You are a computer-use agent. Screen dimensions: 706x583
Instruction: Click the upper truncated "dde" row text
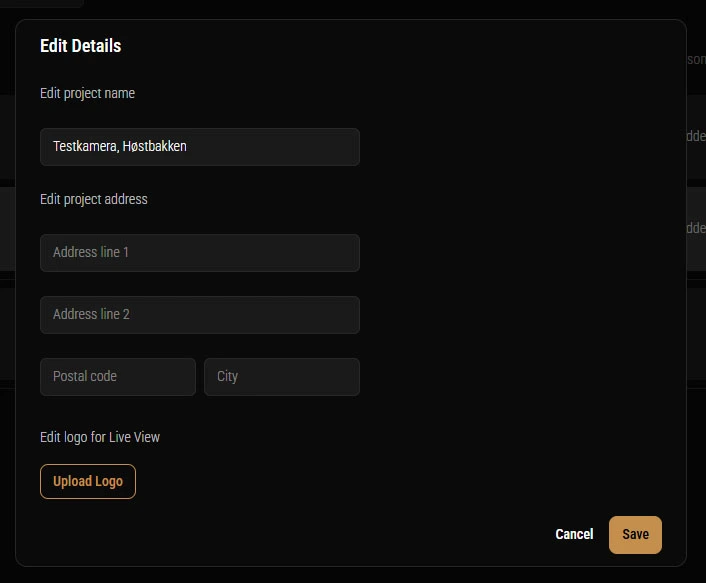(x=696, y=137)
